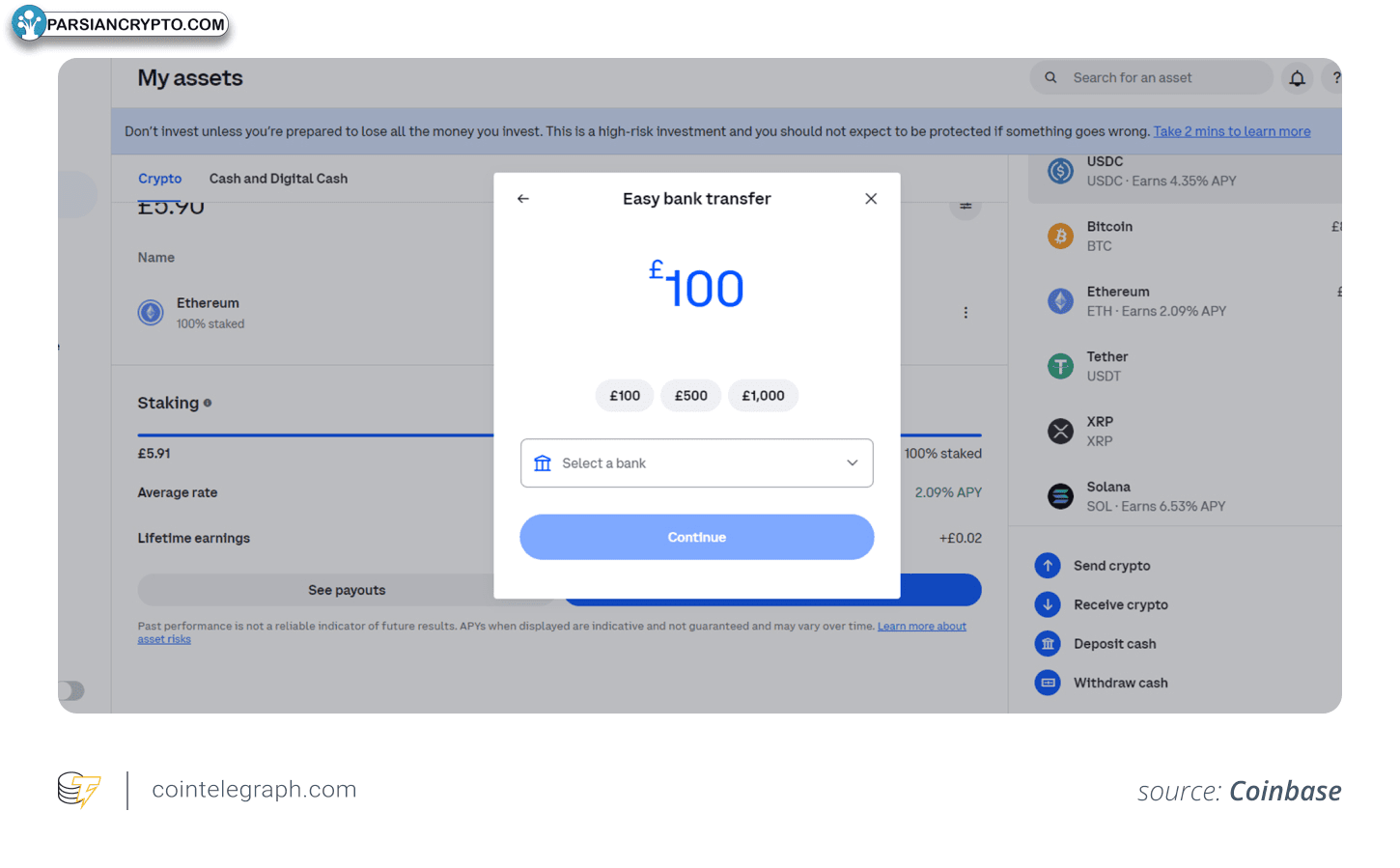Expand bank list with chevron arrow
Viewport: 1400px width, 868px height.
click(853, 463)
